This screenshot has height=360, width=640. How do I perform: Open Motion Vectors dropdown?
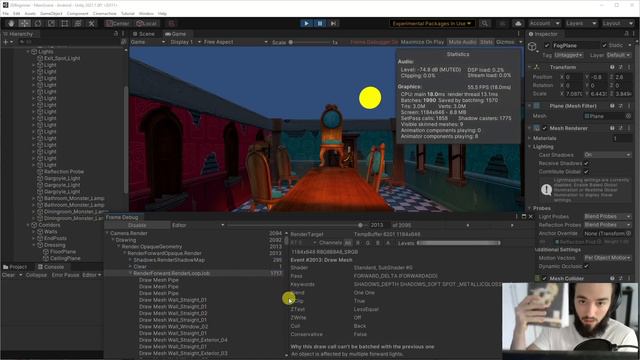point(607,258)
